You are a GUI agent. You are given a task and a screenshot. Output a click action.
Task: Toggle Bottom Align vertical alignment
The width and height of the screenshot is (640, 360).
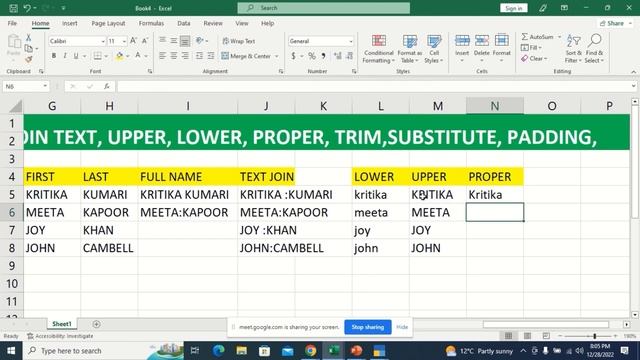pyautogui.click(x=185, y=40)
